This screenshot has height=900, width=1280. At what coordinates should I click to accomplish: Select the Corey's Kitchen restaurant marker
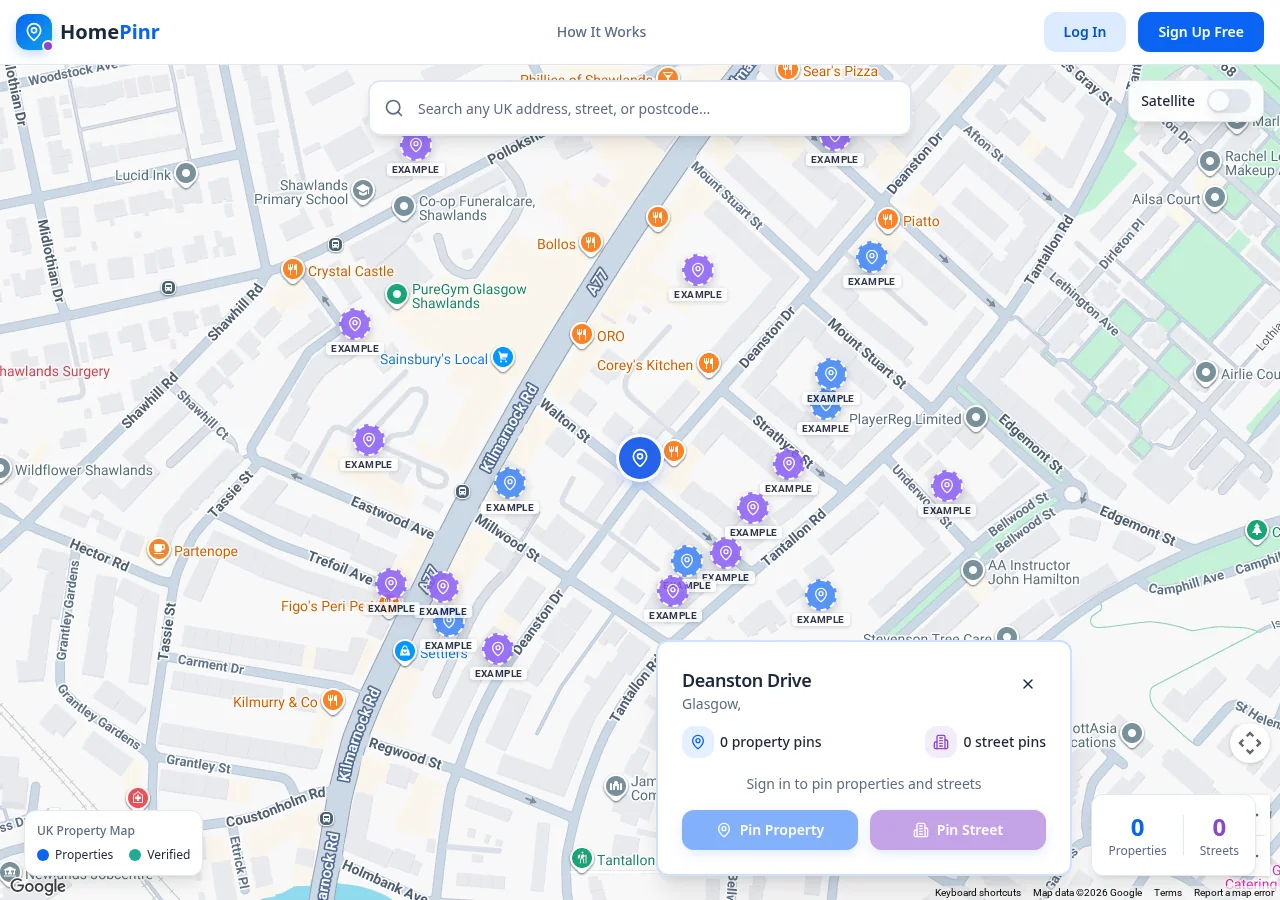[x=709, y=363]
